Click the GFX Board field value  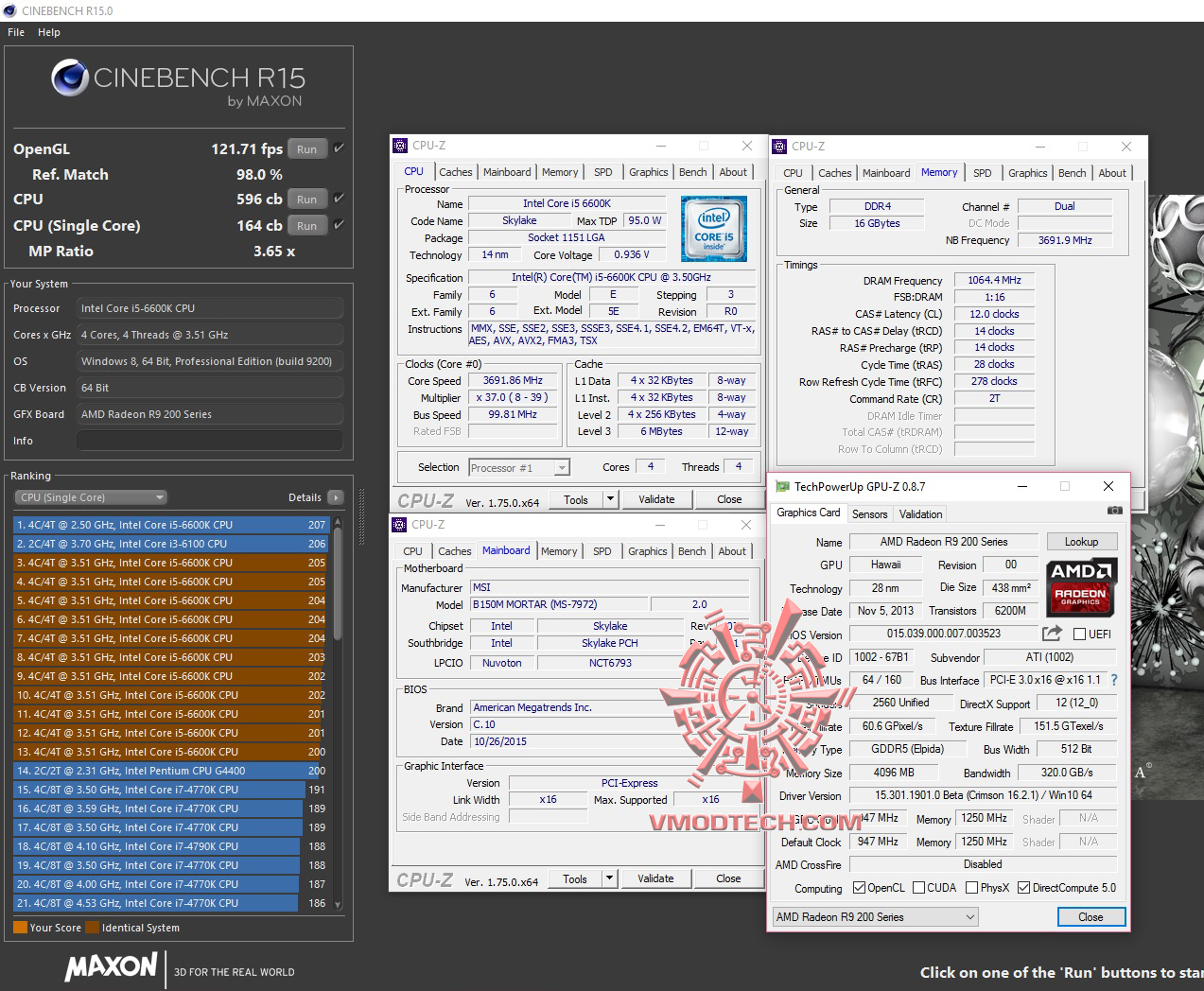pyautogui.click(x=209, y=414)
